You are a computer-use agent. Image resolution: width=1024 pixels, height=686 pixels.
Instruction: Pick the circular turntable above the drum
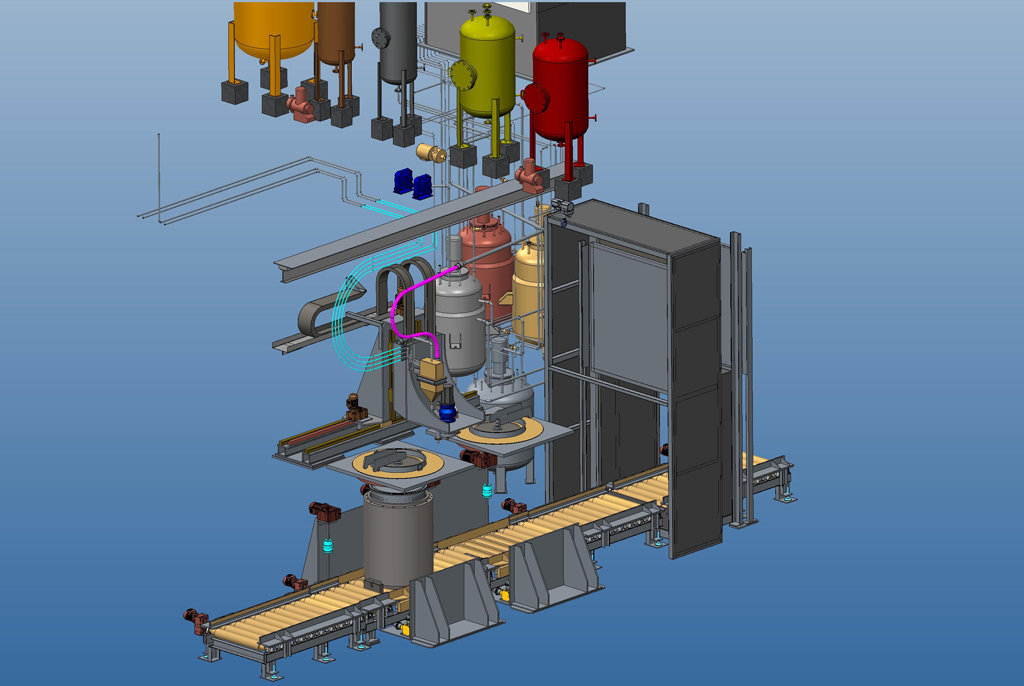coord(397,463)
